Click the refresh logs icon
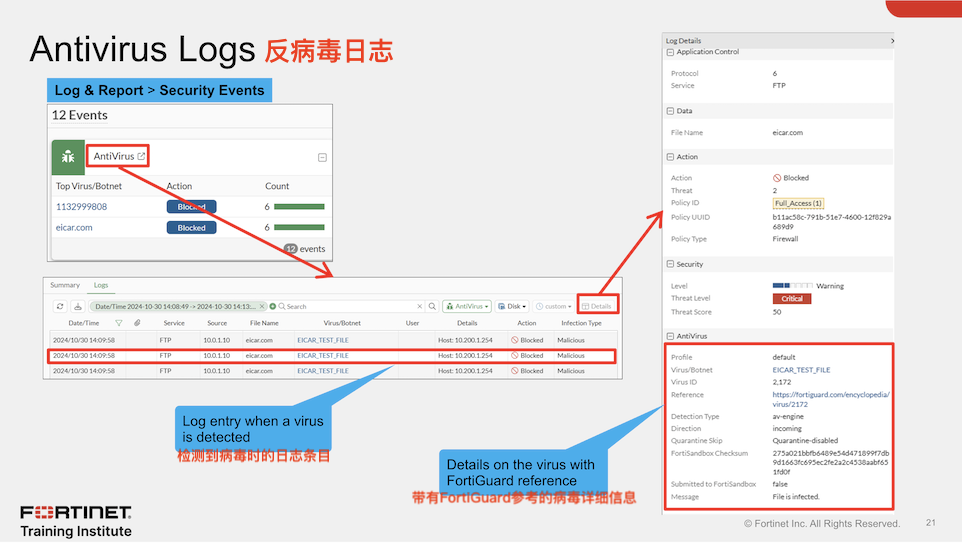 60,306
